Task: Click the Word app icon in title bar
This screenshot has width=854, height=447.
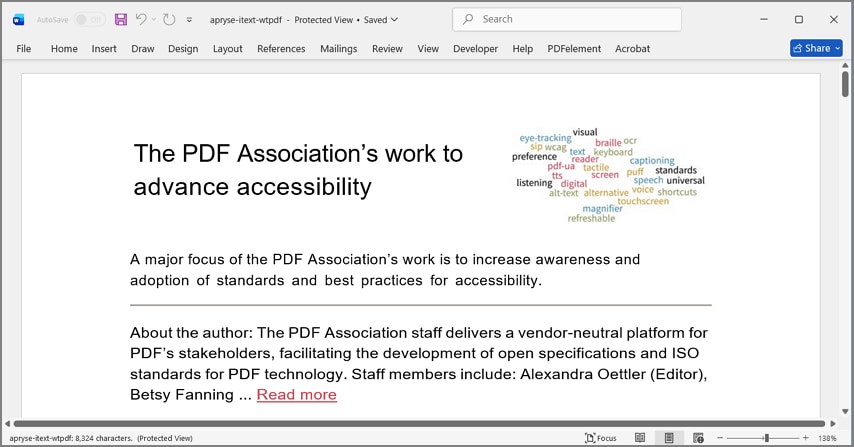Action: (x=19, y=20)
